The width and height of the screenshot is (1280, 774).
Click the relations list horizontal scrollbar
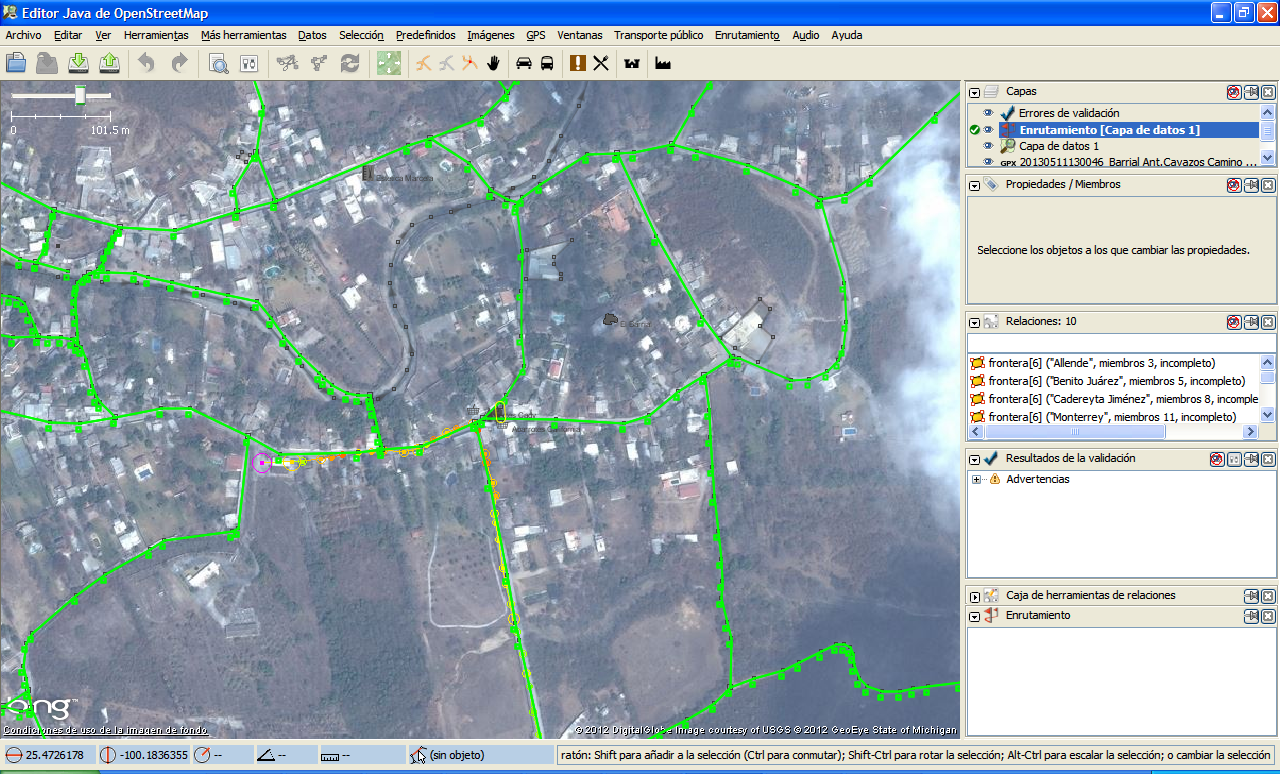coord(1075,432)
